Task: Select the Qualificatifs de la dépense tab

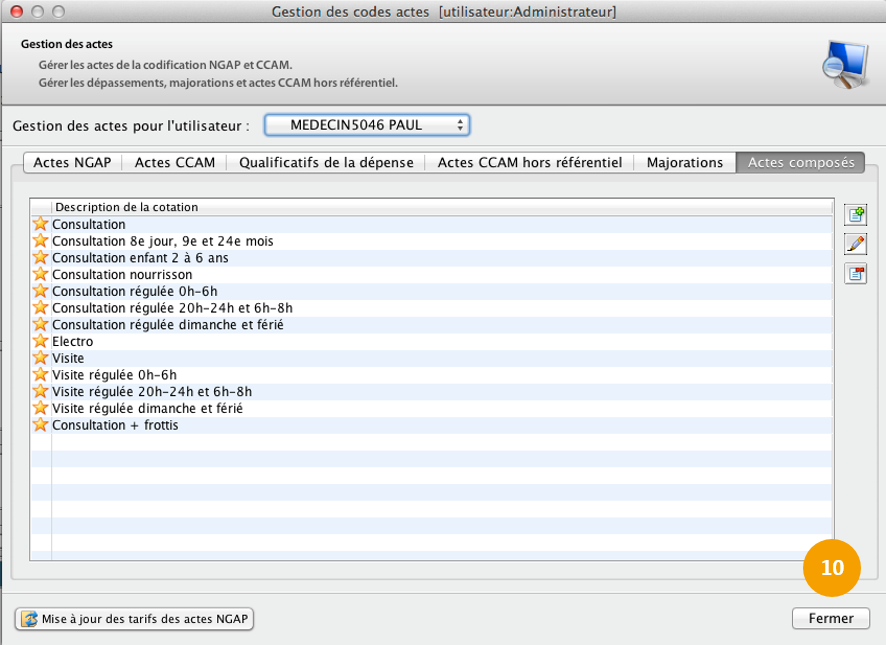Action: click(326, 162)
